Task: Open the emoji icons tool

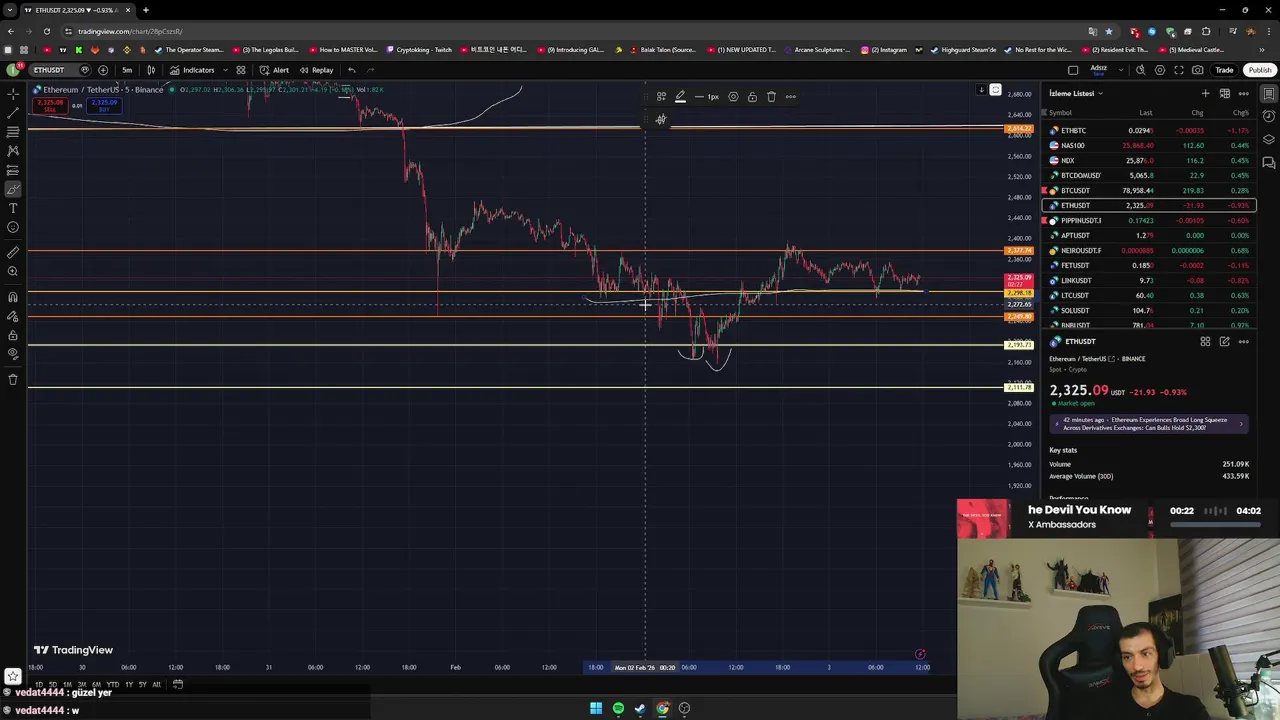Action: coord(13,227)
